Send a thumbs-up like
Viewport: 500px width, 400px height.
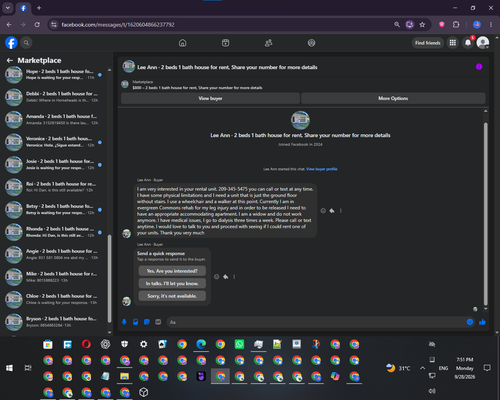[482, 322]
